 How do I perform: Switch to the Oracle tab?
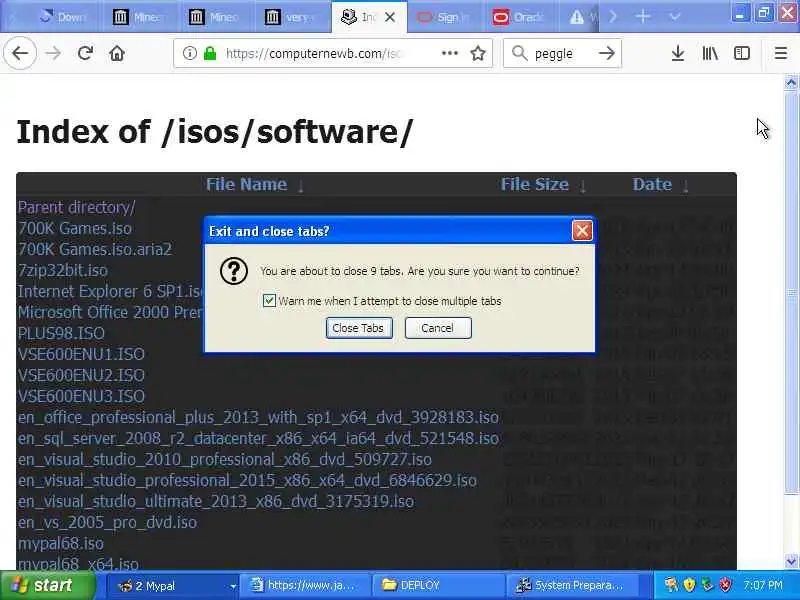[521, 17]
